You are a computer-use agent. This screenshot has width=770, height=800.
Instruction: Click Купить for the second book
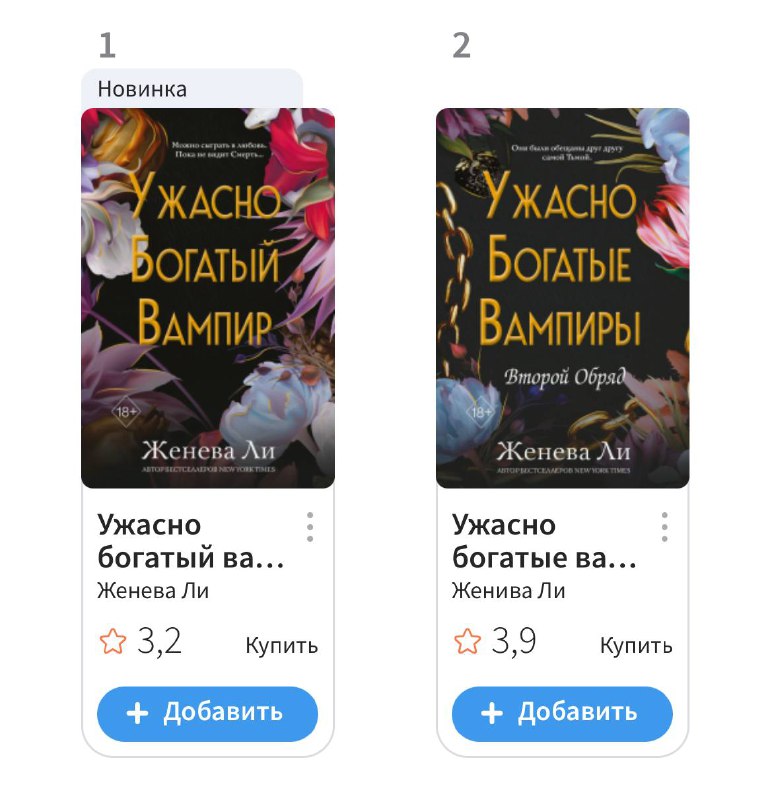(636, 645)
